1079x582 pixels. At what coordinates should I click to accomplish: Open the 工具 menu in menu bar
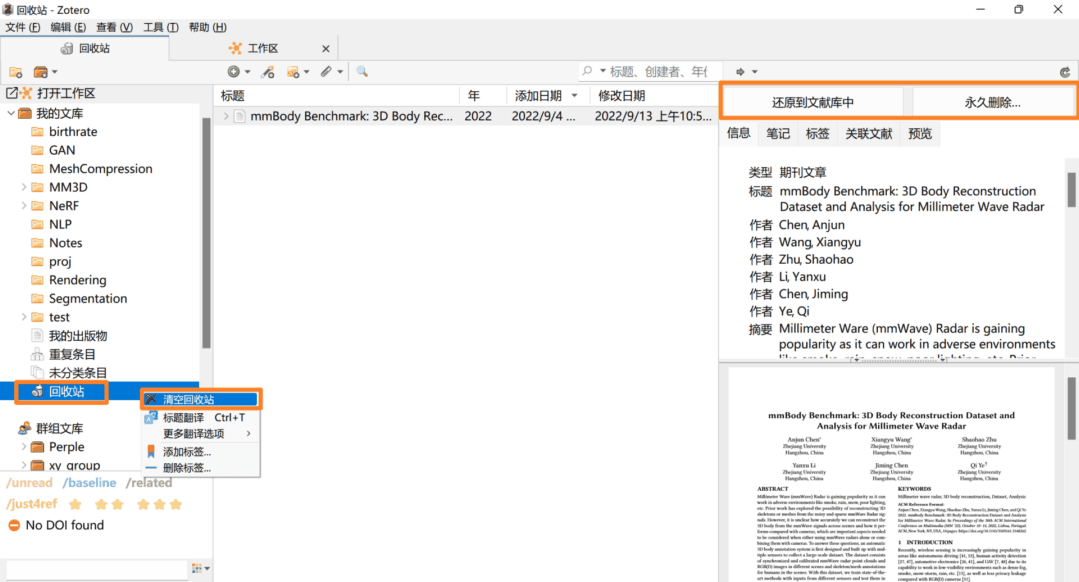(x=160, y=27)
